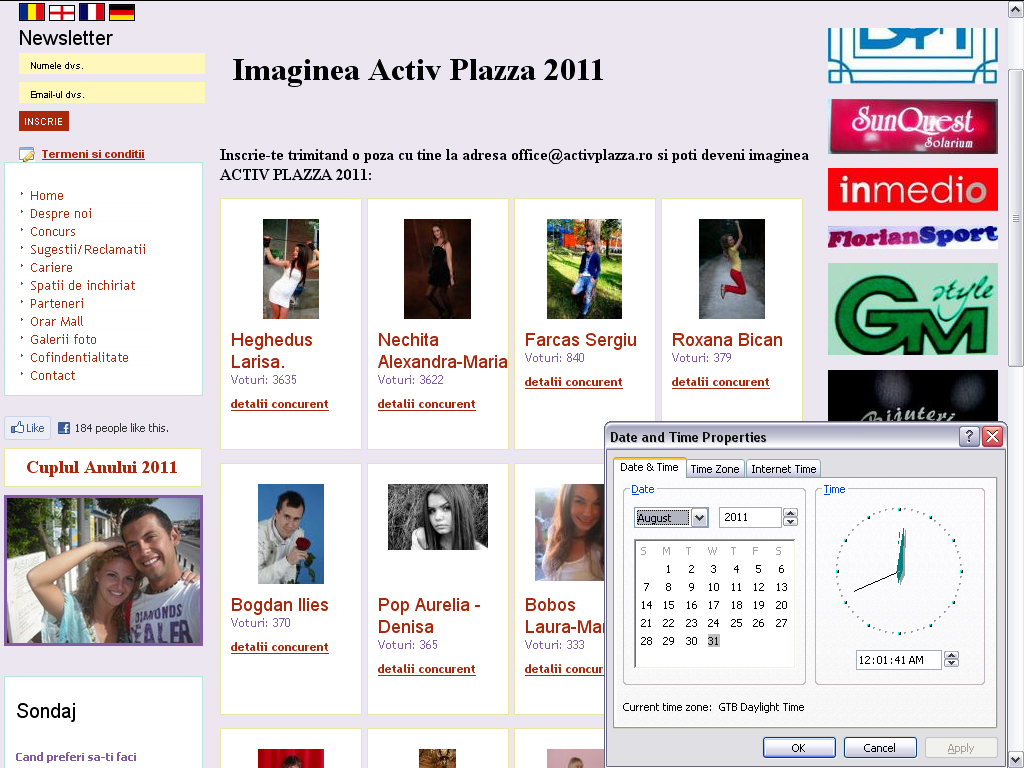This screenshot has width=1024, height=768.
Task: Click the French flag to change language
Action: pos(91,11)
